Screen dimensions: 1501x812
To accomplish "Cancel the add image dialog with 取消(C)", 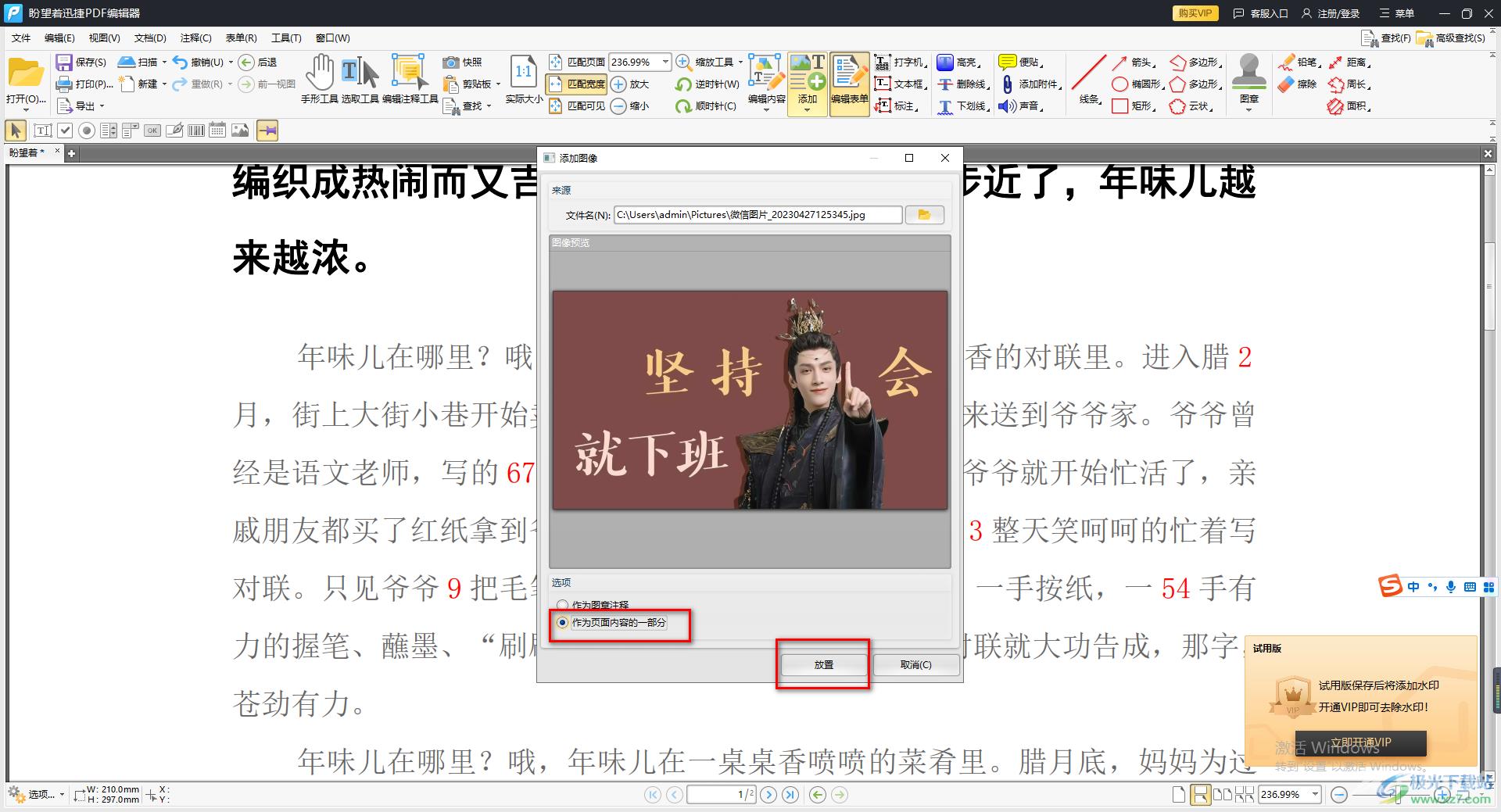I will [x=915, y=664].
